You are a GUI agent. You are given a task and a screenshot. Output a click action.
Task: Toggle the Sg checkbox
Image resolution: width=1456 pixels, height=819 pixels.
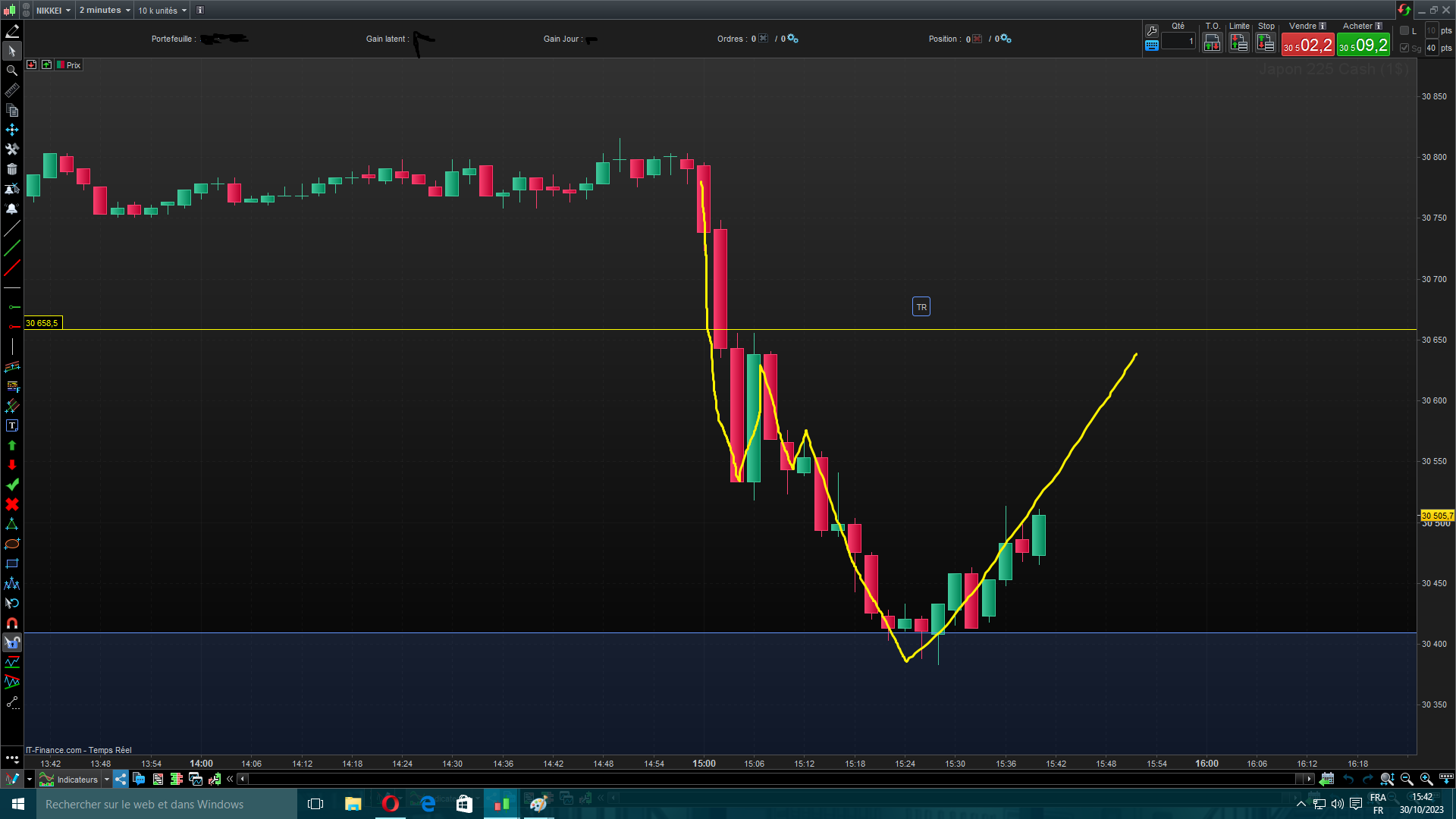(1404, 48)
